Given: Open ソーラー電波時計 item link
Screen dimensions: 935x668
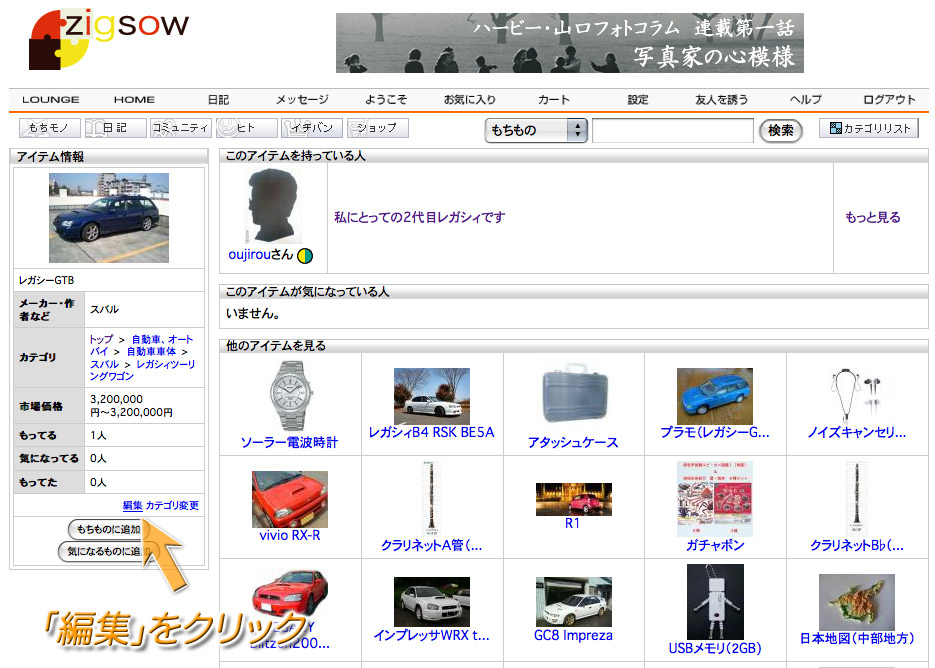Looking at the screenshot, I should (289, 442).
